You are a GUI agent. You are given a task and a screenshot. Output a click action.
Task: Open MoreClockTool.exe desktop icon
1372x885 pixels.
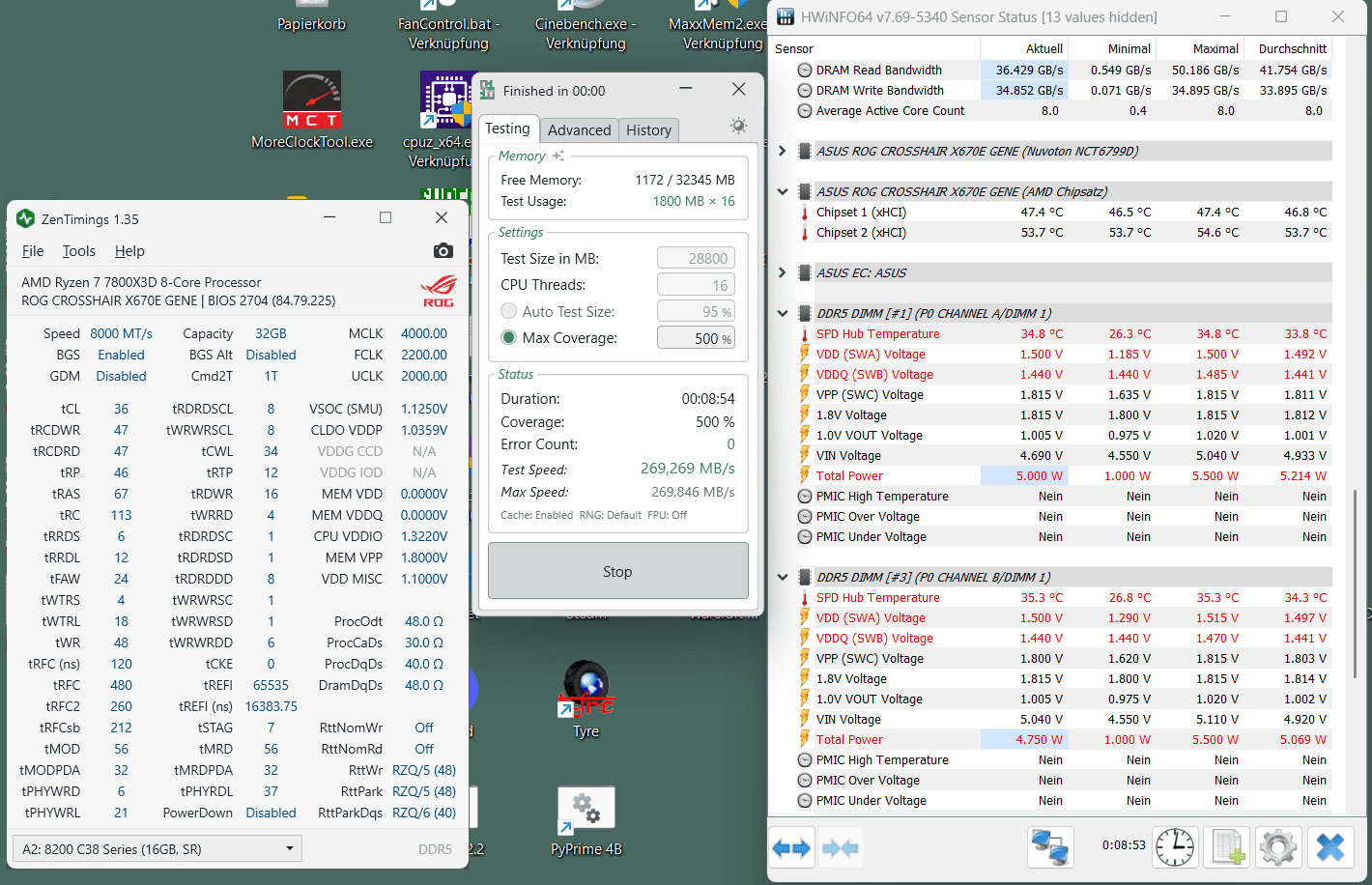[x=312, y=109]
